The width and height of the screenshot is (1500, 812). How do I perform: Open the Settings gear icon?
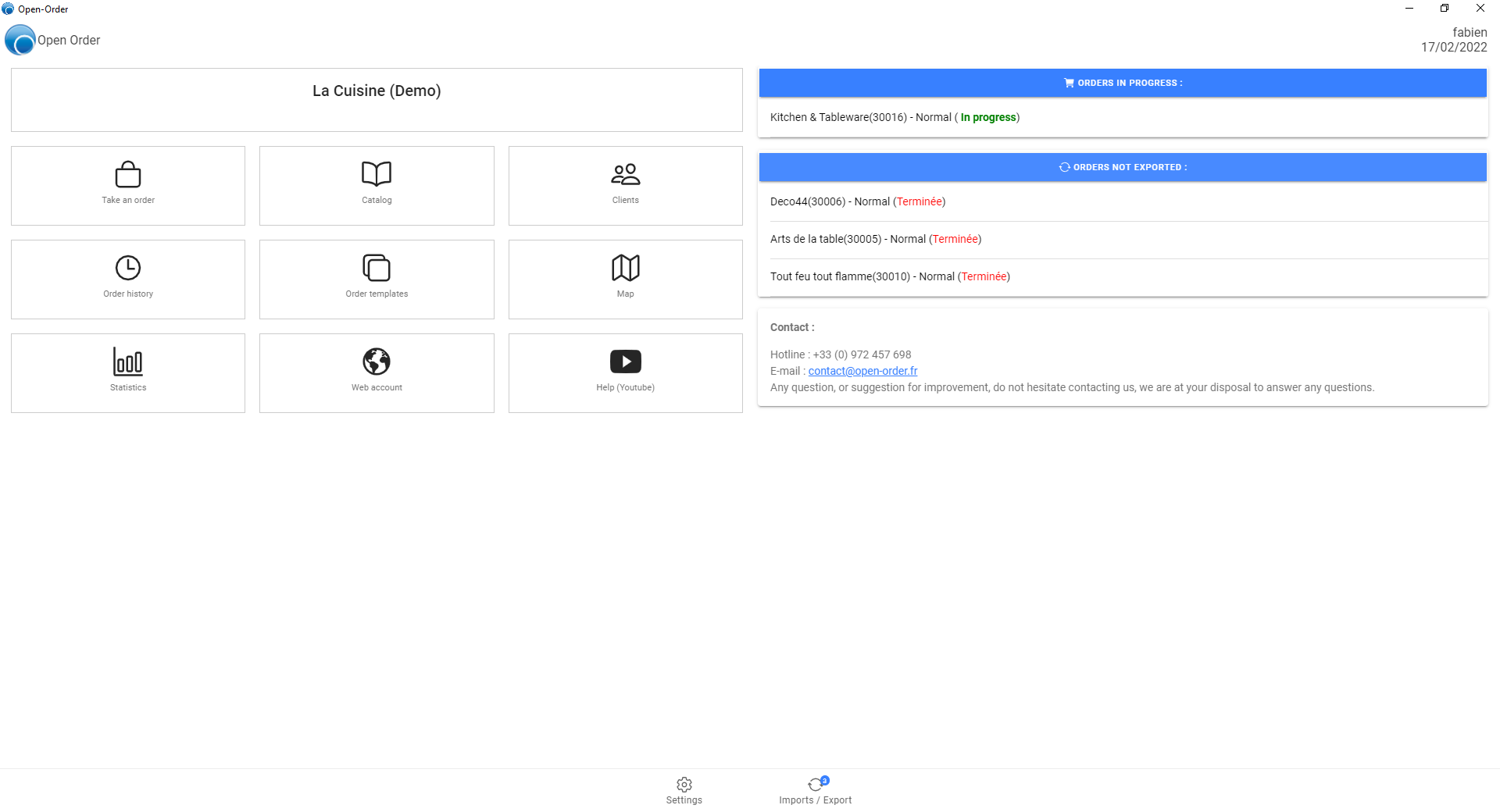click(x=684, y=785)
